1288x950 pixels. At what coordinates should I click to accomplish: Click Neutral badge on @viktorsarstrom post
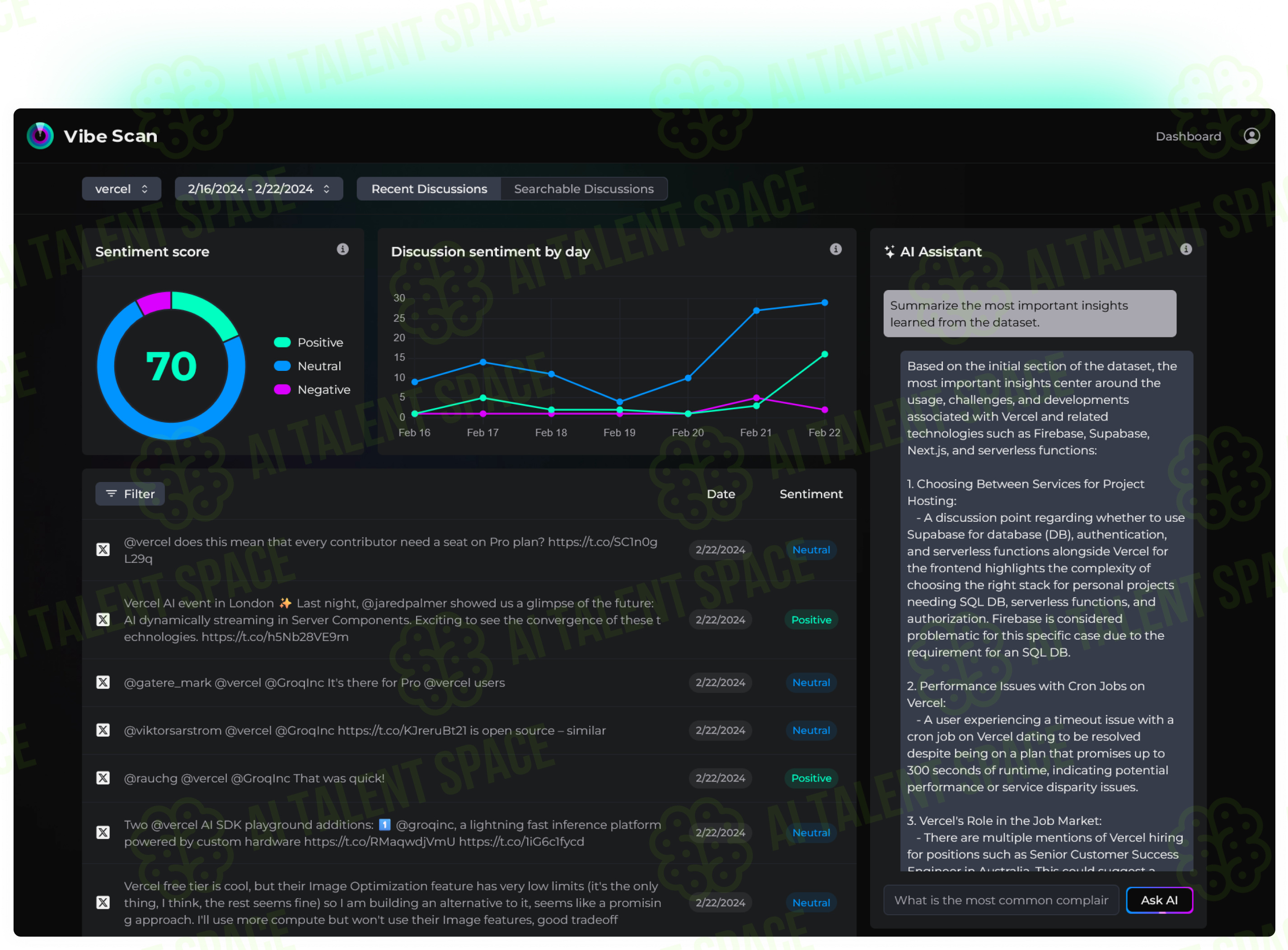(811, 730)
